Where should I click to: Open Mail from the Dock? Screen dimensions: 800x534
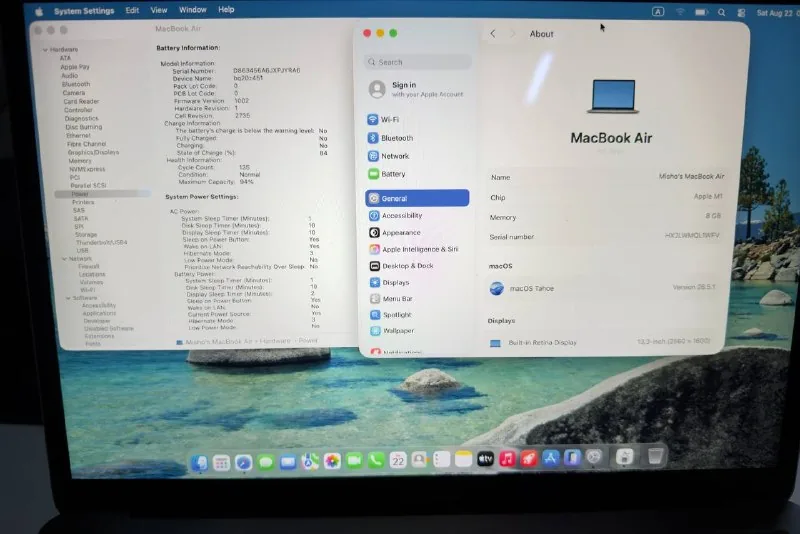[x=288, y=462]
